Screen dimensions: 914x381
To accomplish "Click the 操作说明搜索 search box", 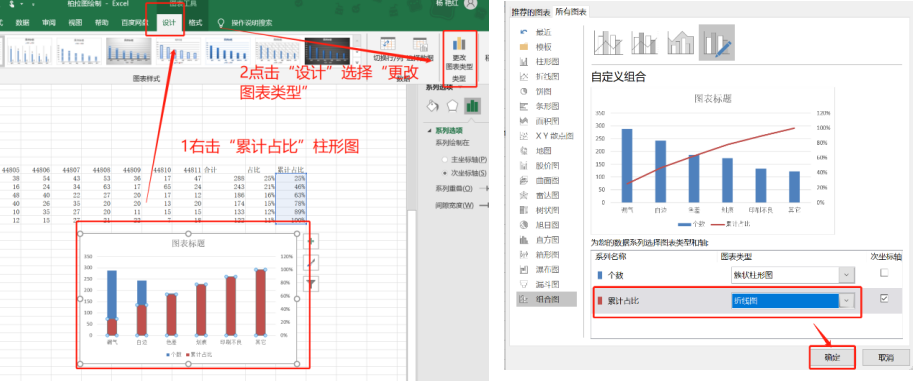I will pyautogui.click(x=251, y=23).
